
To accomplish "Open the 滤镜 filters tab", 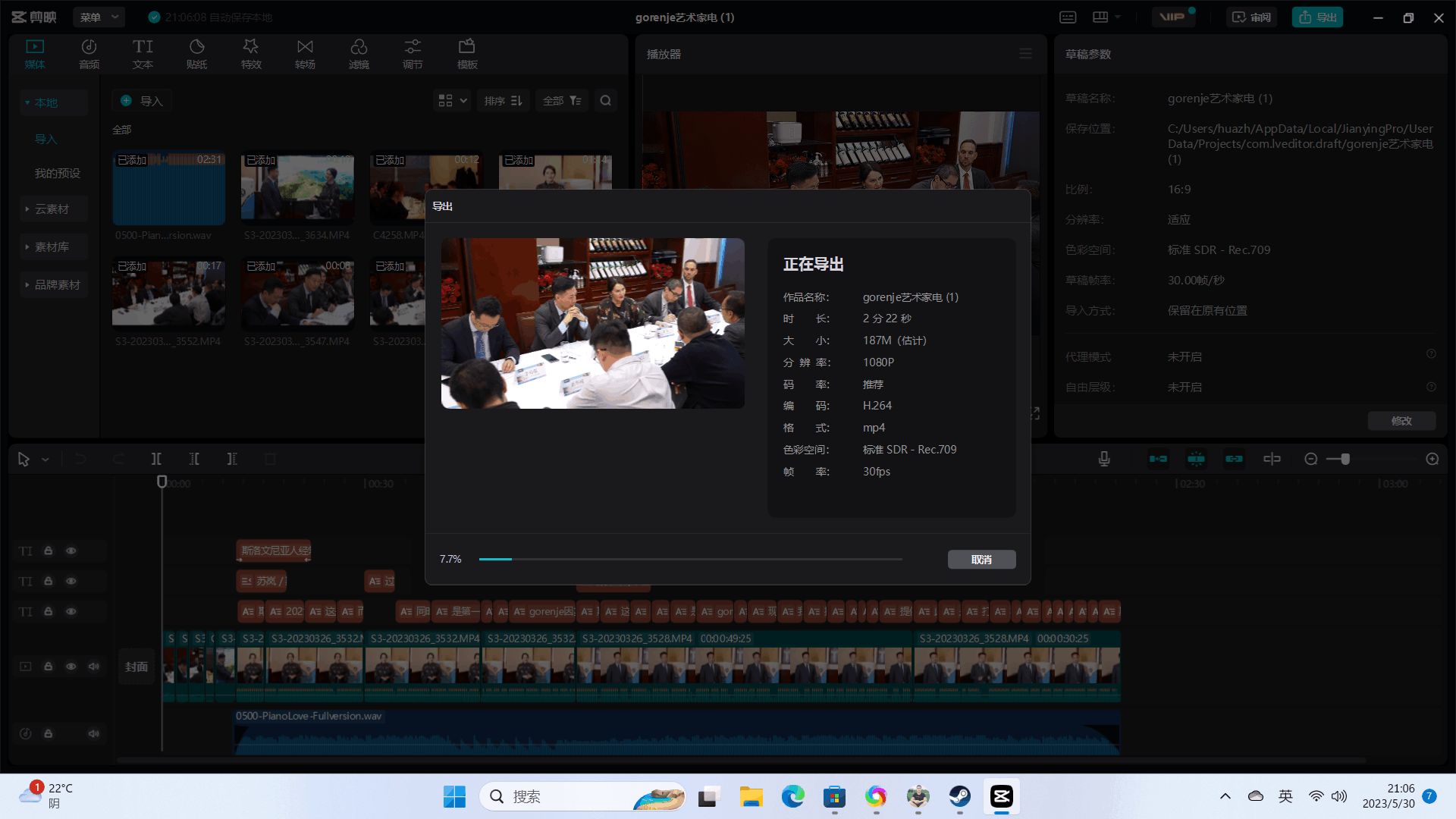I will 359,54.
